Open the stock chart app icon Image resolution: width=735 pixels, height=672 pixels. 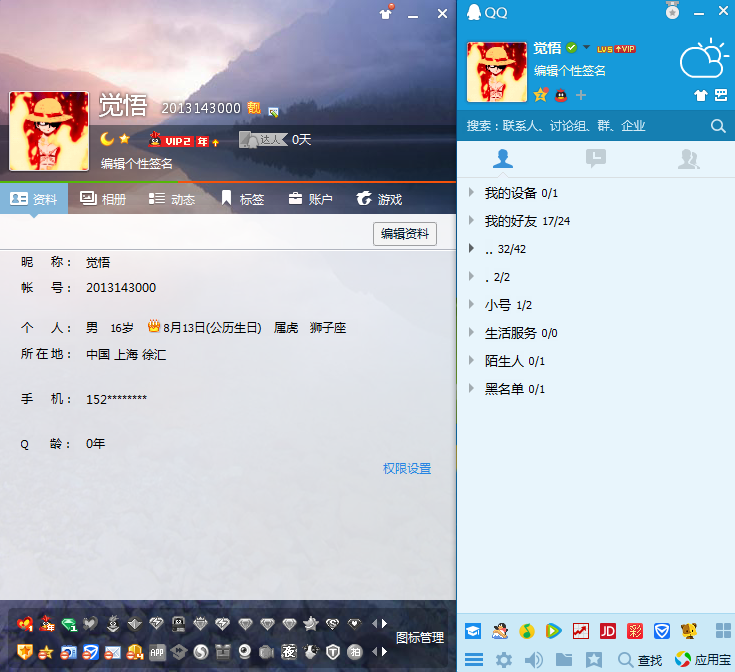coord(581,631)
